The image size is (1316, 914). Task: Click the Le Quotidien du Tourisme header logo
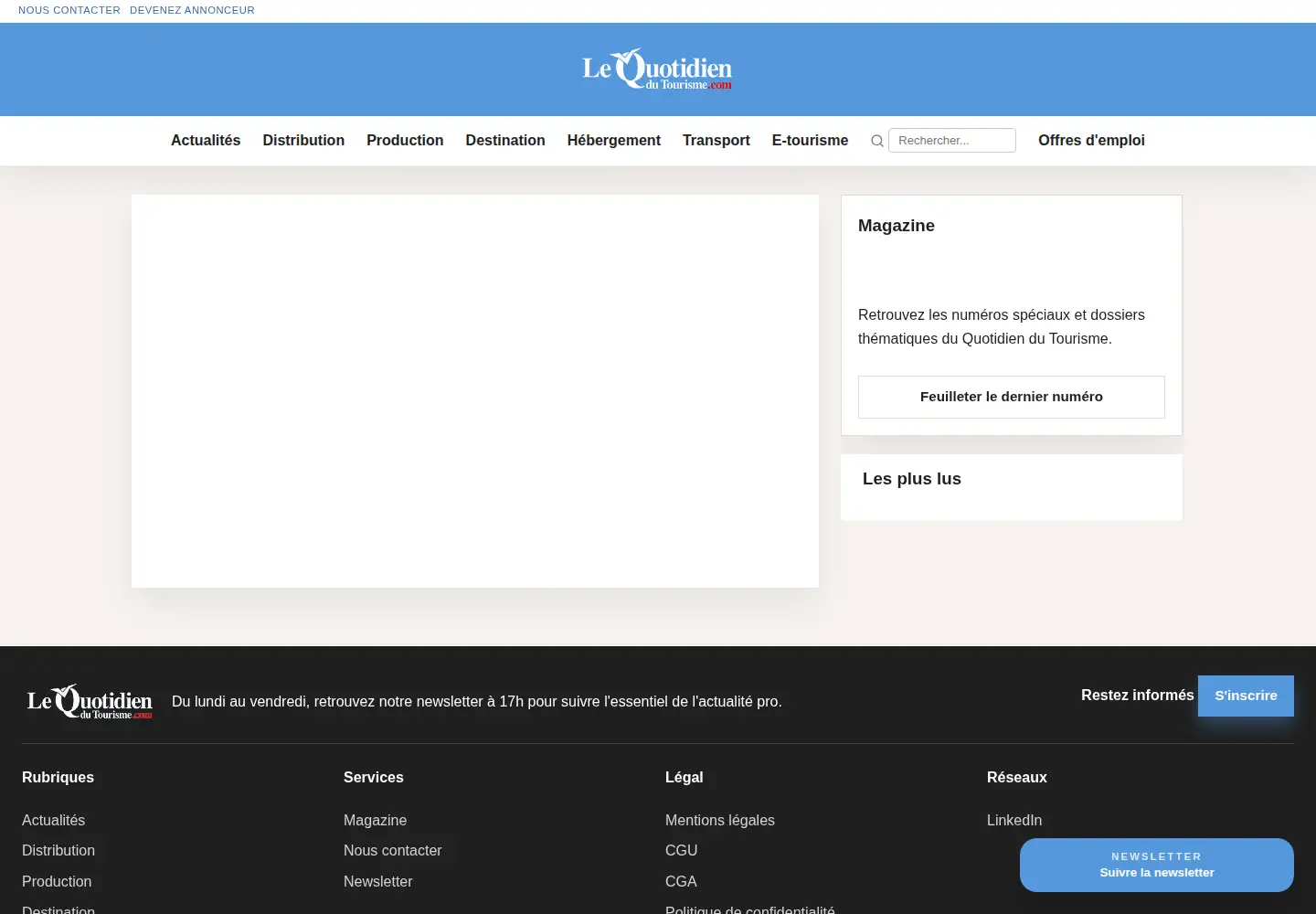tap(657, 69)
